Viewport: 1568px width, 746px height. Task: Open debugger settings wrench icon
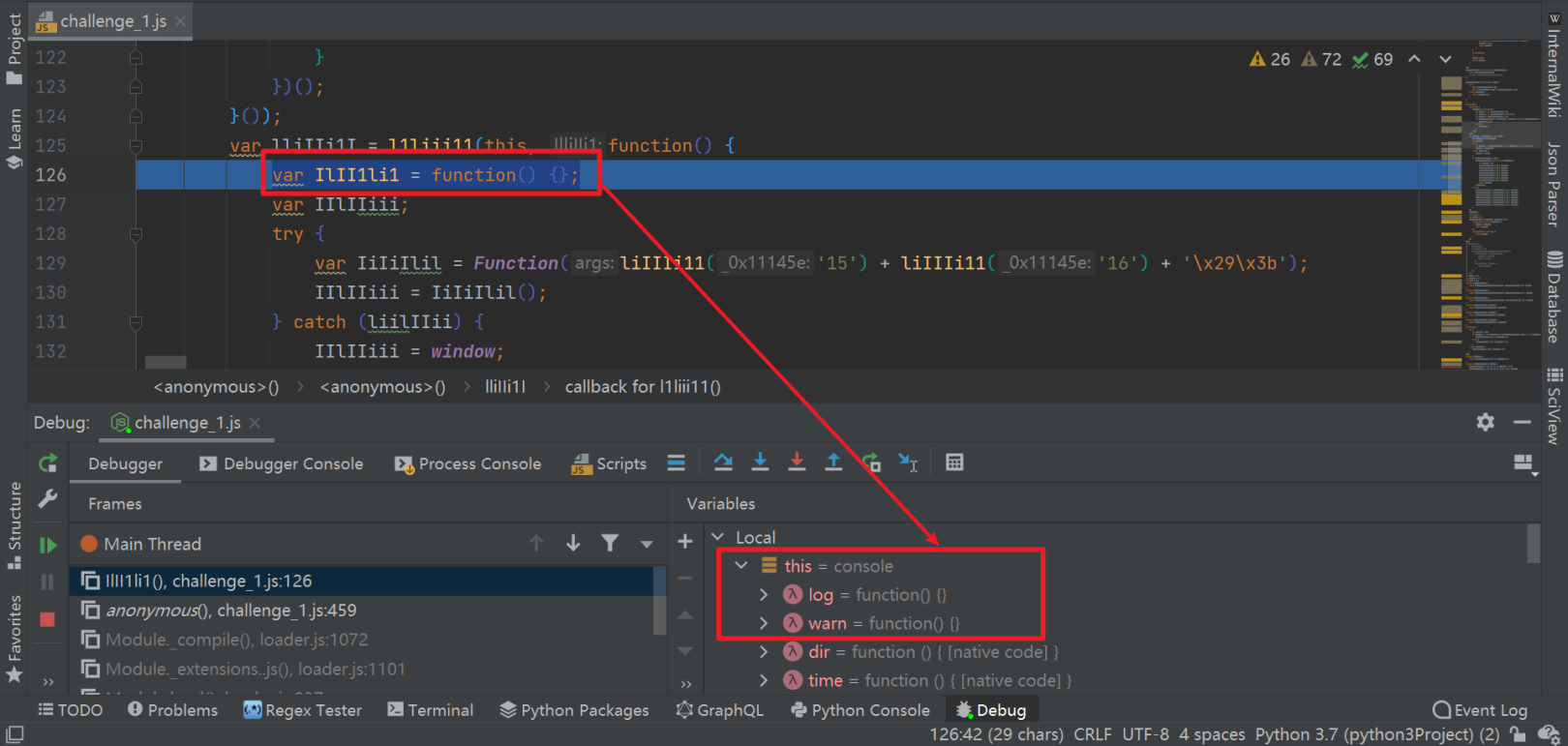pos(47,499)
